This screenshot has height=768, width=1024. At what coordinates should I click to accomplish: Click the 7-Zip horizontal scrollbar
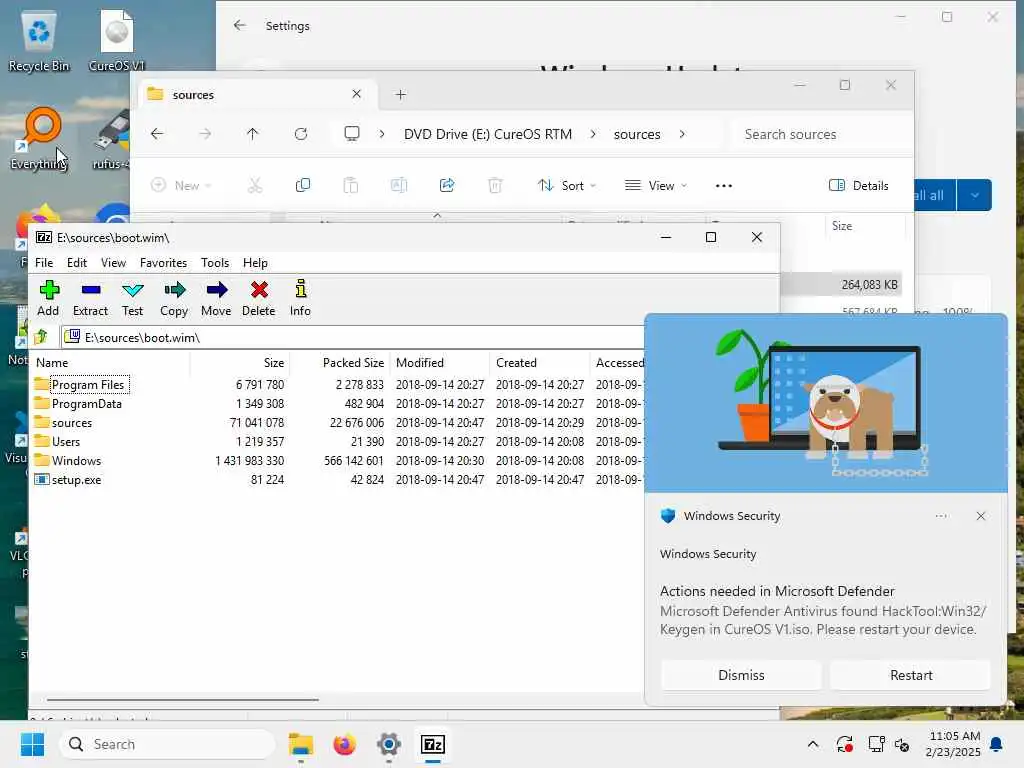183,699
